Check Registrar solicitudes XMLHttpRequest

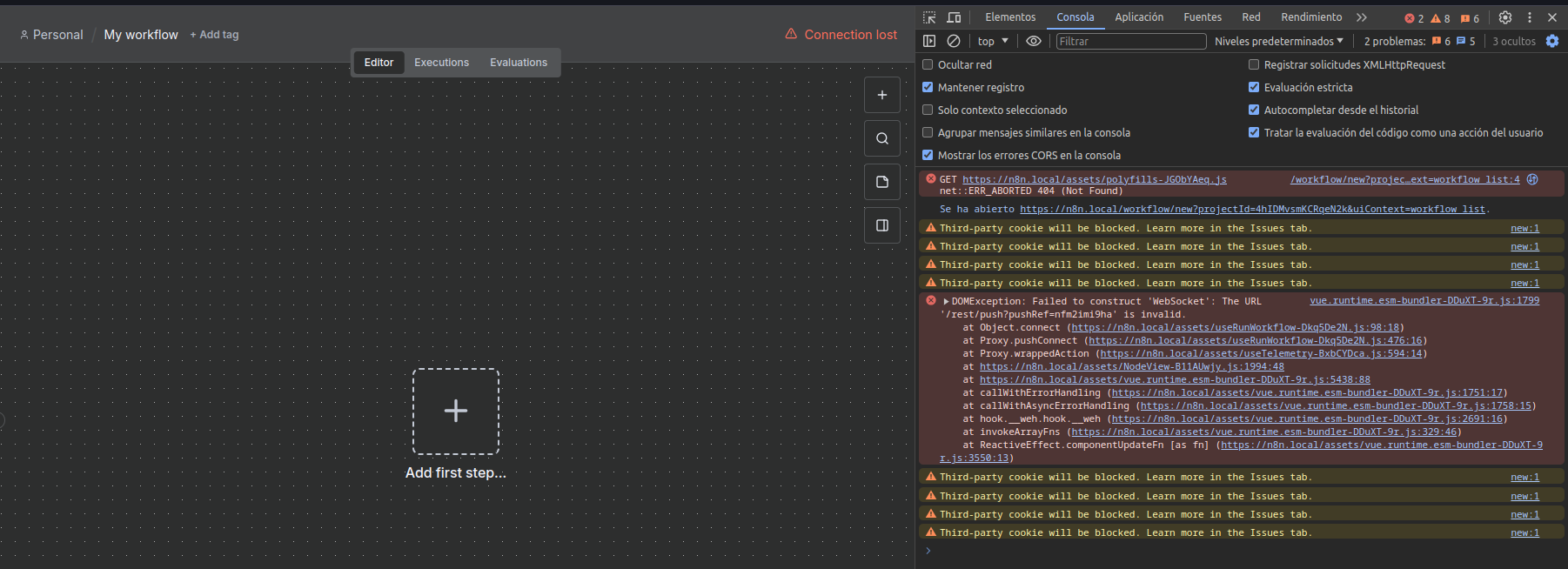(x=1254, y=64)
